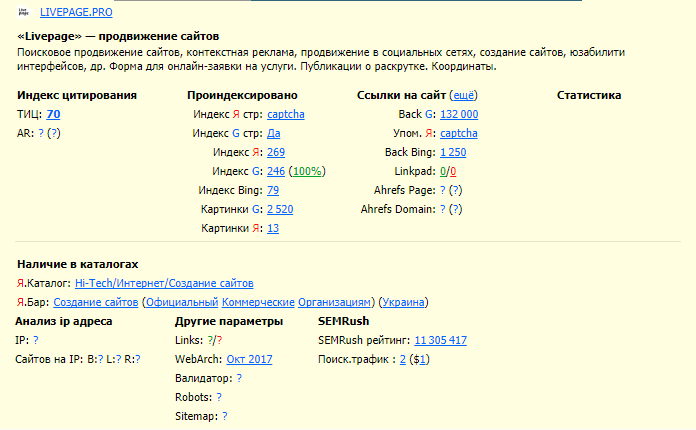
Task: Click Yandex images count 13
Action: (x=273, y=229)
